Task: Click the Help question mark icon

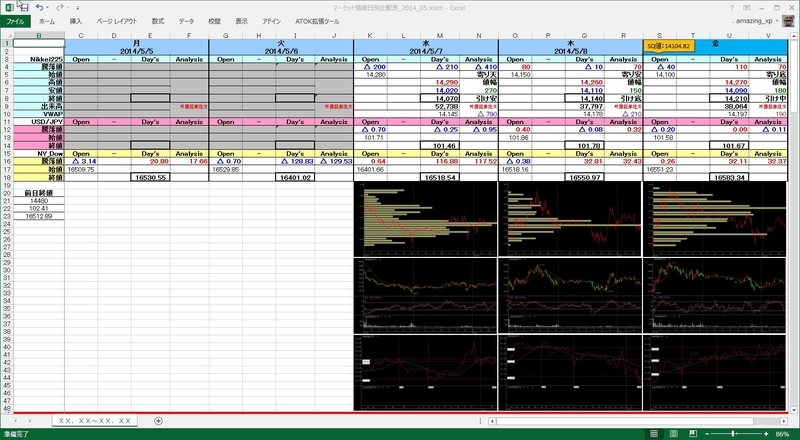Action: (x=732, y=8)
